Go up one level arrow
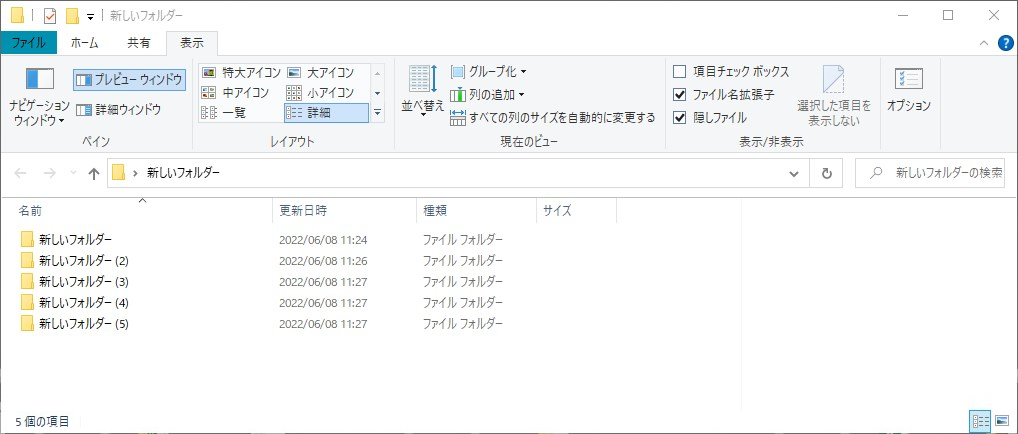 point(93,173)
